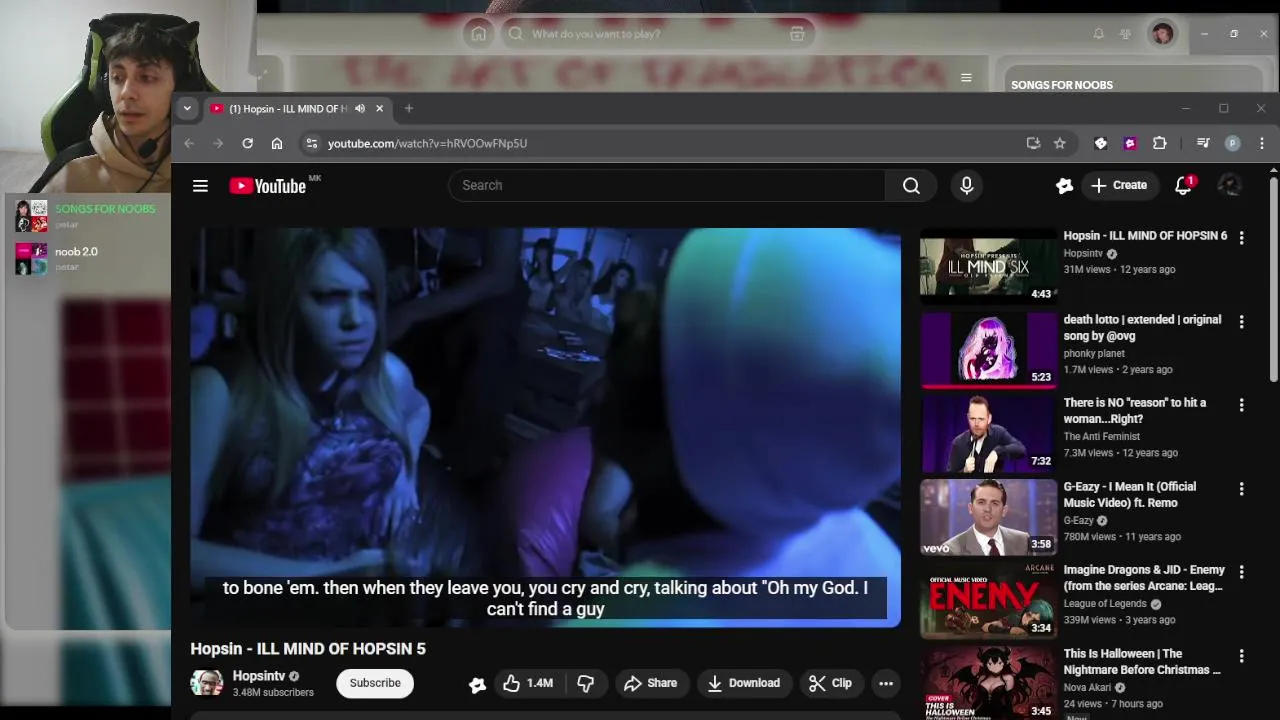
Task: Open the Hopsintv channel name link
Action: pos(259,676)
